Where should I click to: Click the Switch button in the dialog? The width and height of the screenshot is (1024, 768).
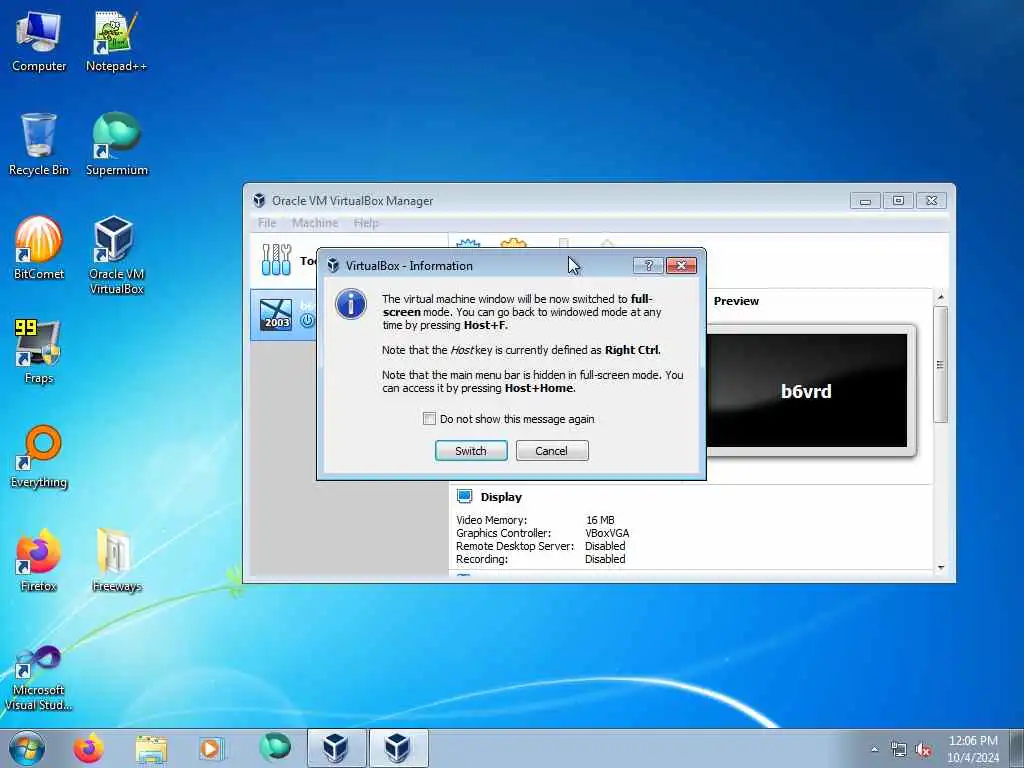(x=471, y=451)
